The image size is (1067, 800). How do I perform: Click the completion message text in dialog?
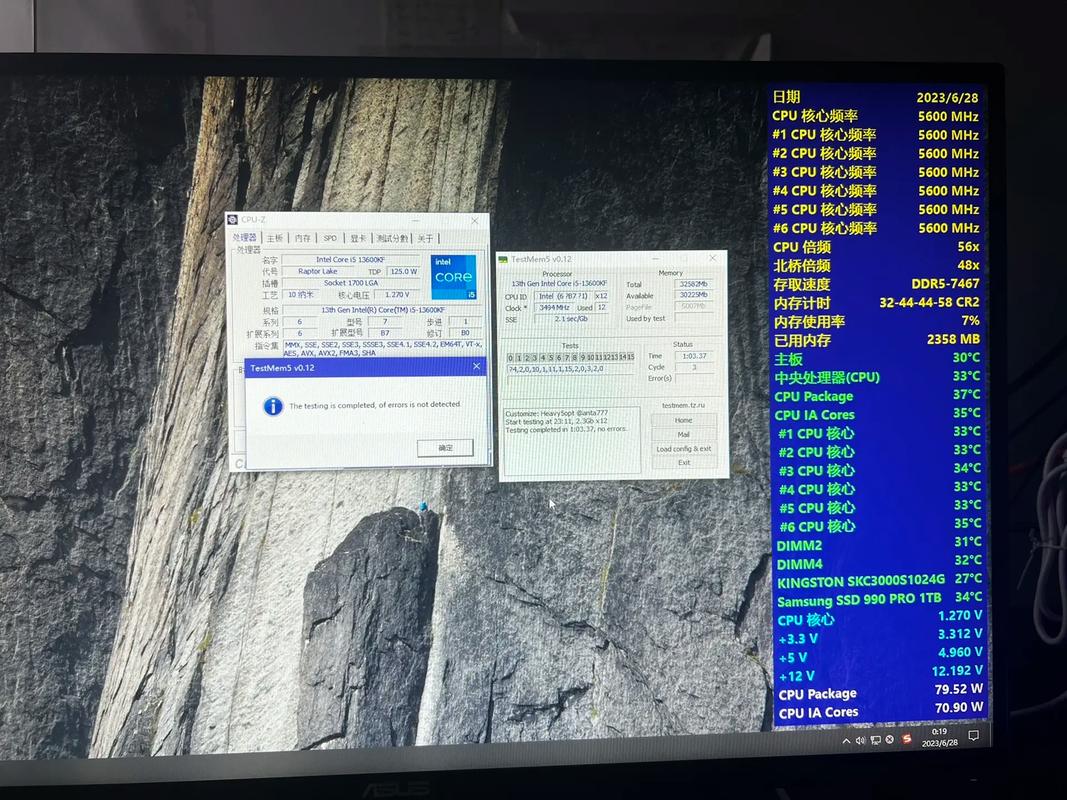375,405
